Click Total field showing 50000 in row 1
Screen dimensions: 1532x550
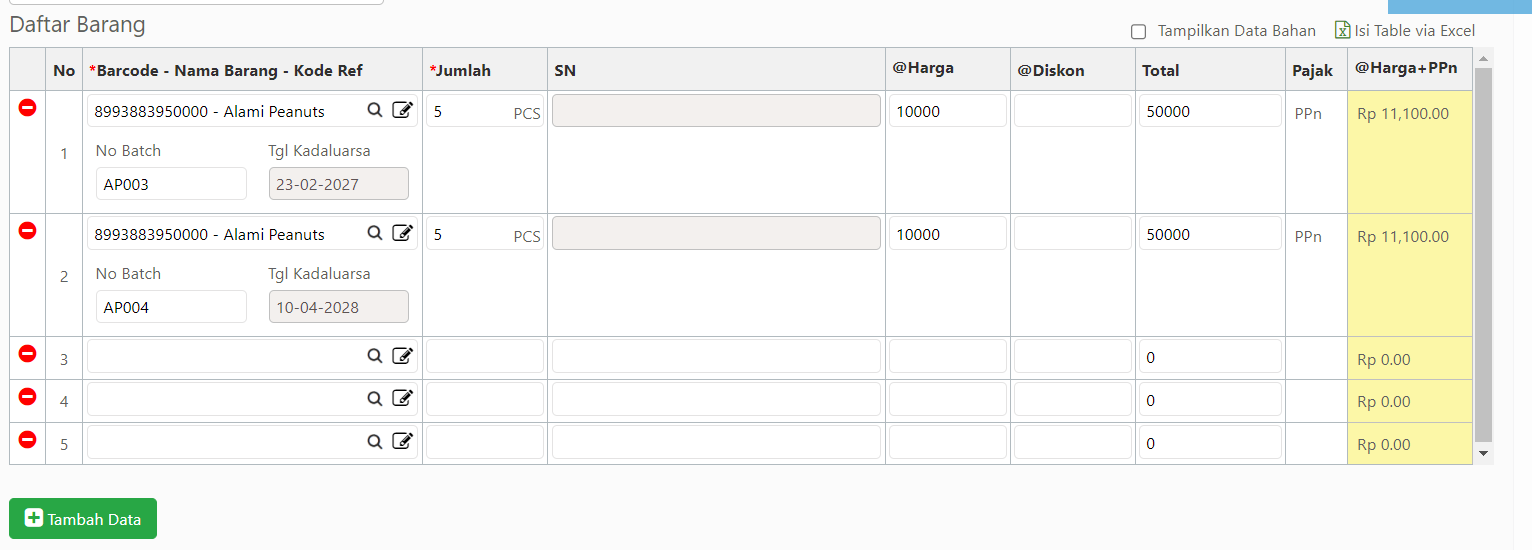tap(1210, 111)
